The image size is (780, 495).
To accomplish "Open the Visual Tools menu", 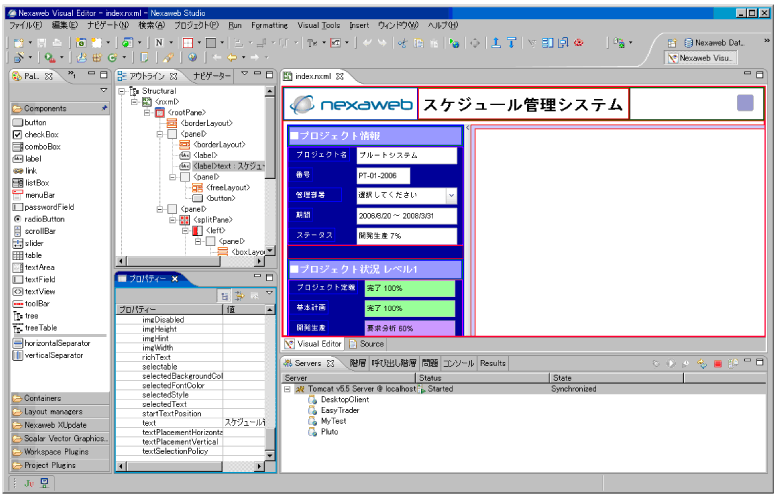I will pyautogui.click(x=319, y=25).
